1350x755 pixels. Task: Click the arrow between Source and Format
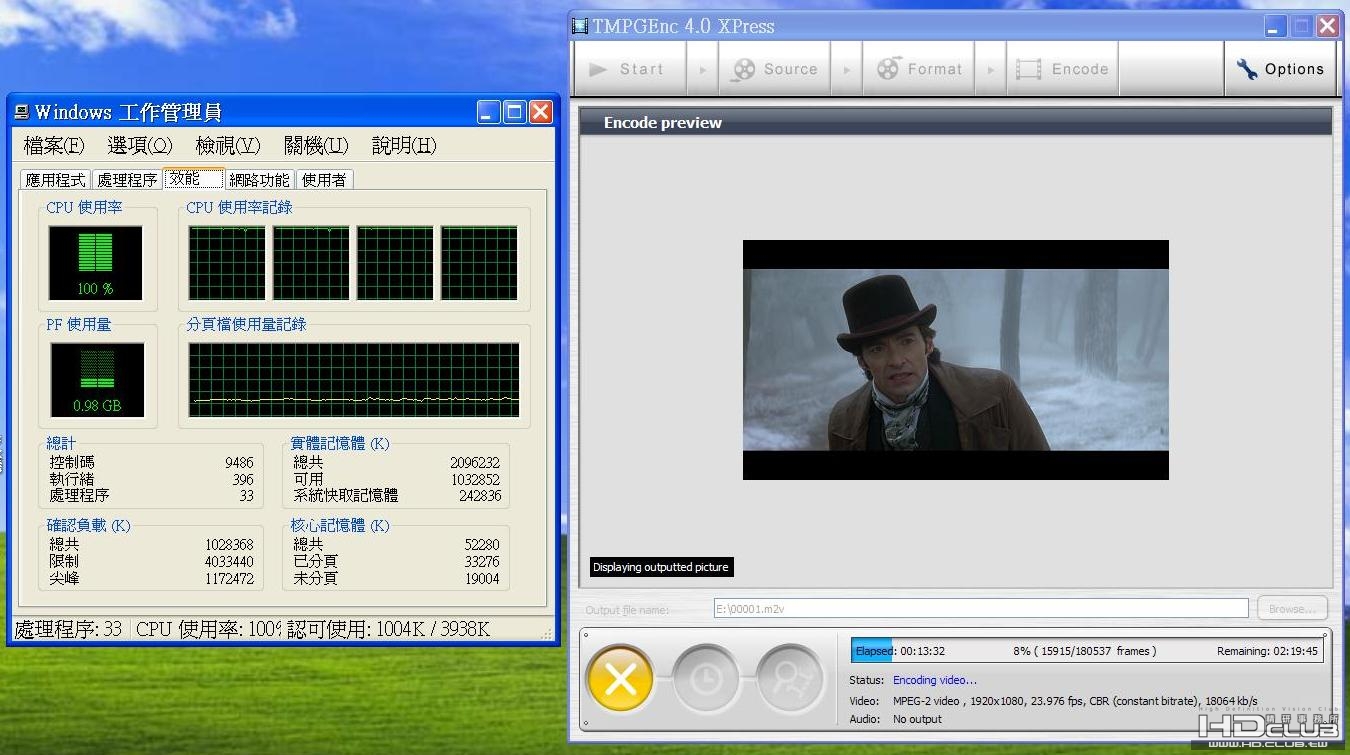tap(847, 69)
